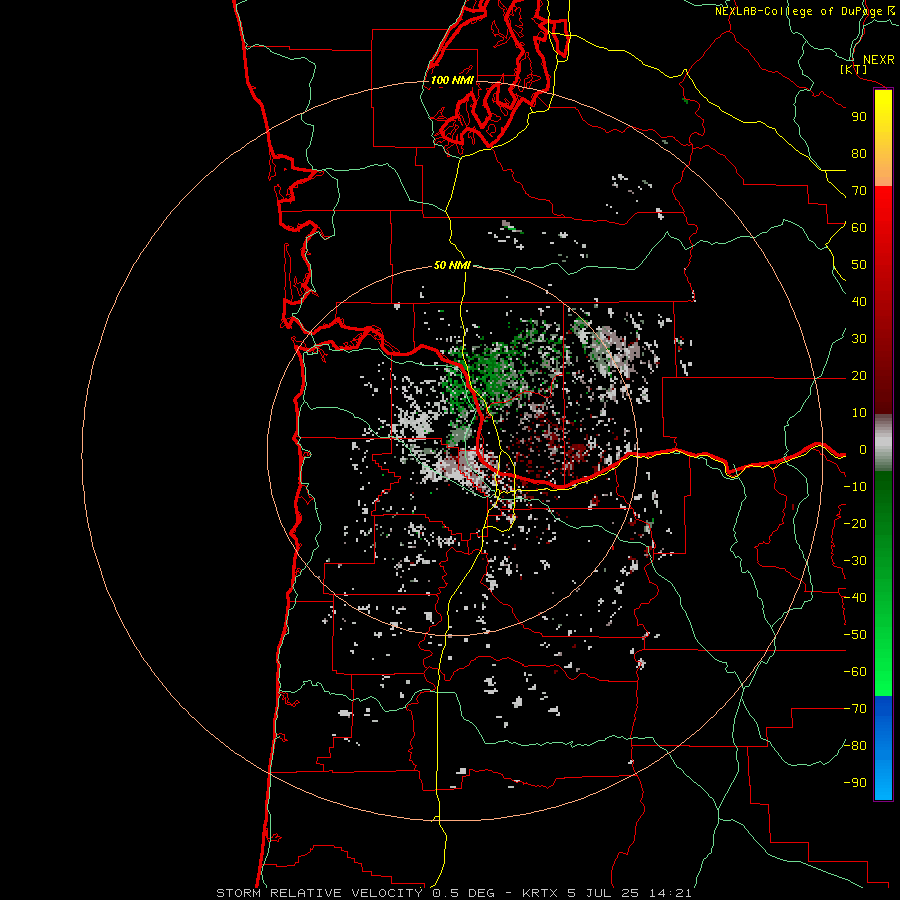900x900 pixels.
Task: Click the 100 NMI range ring label
Action: pyautogui.click(x=452, y=80)
